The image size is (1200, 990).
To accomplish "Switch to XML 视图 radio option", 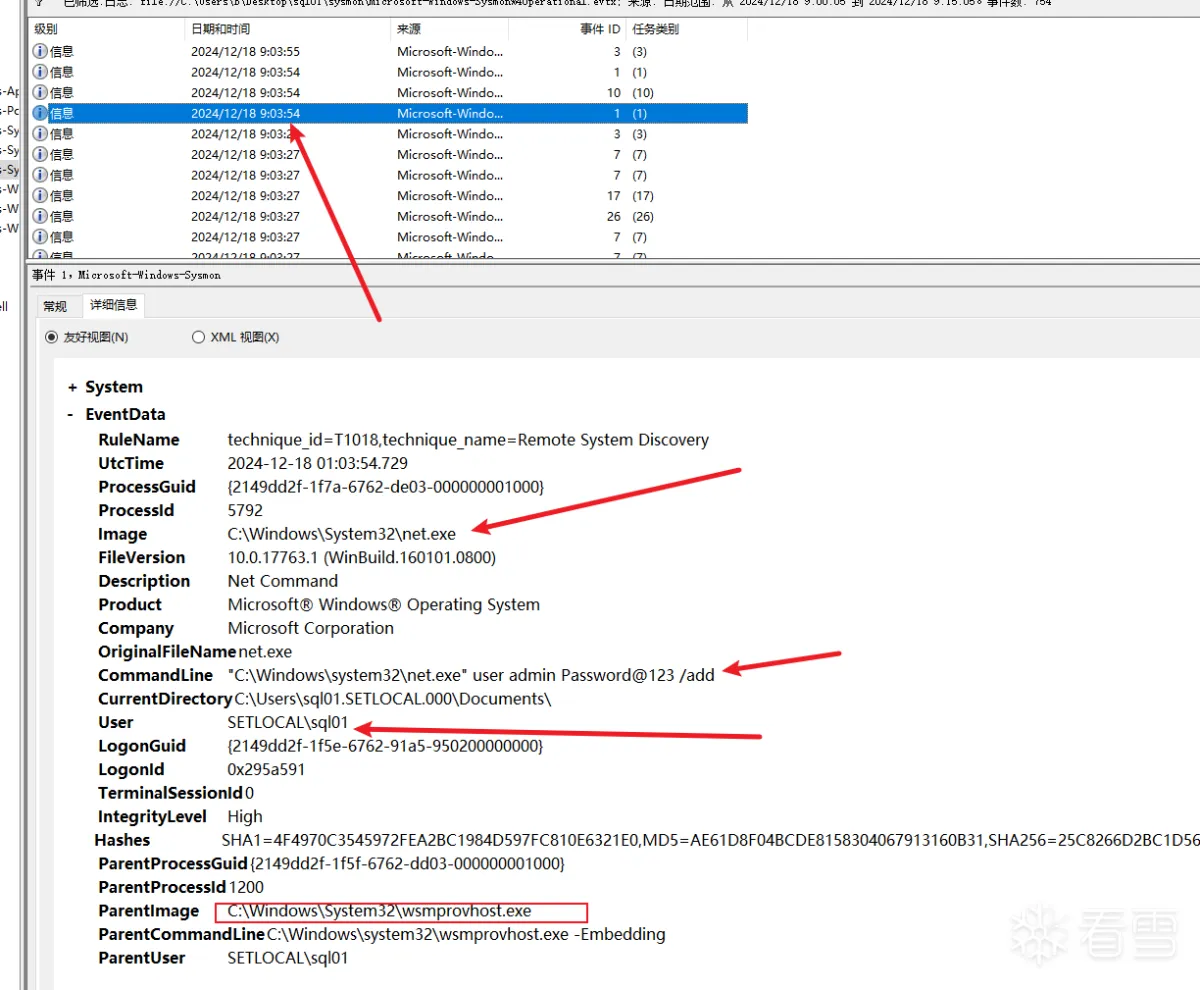I will pos(198,337).
